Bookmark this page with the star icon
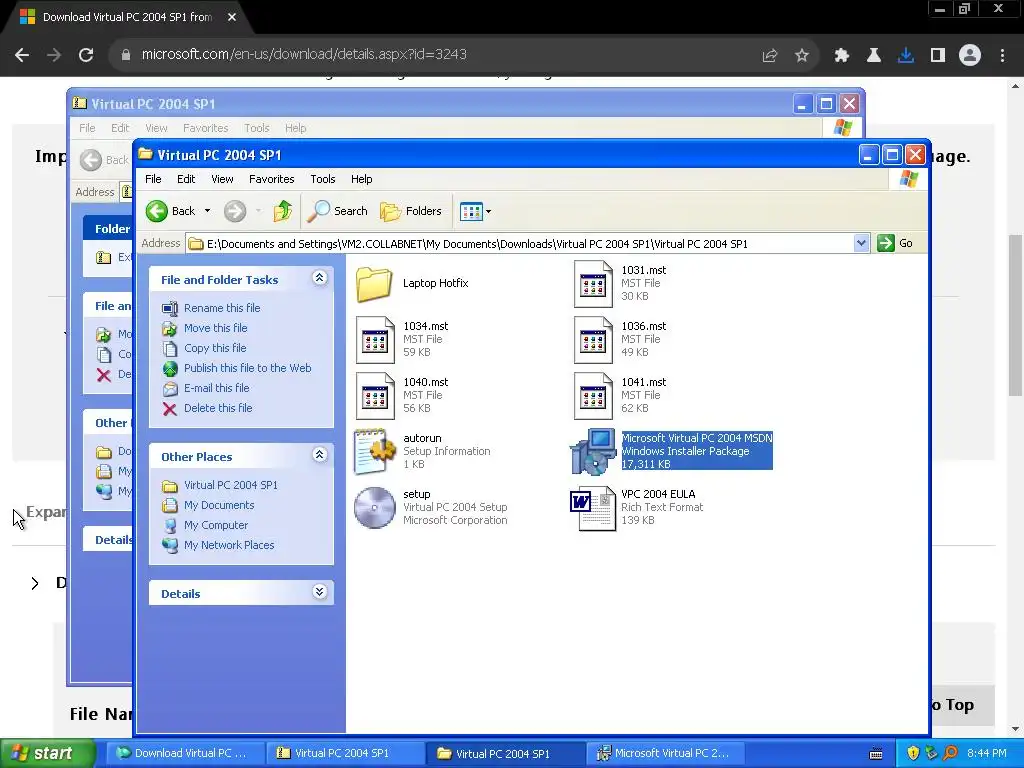 (802, 56)
